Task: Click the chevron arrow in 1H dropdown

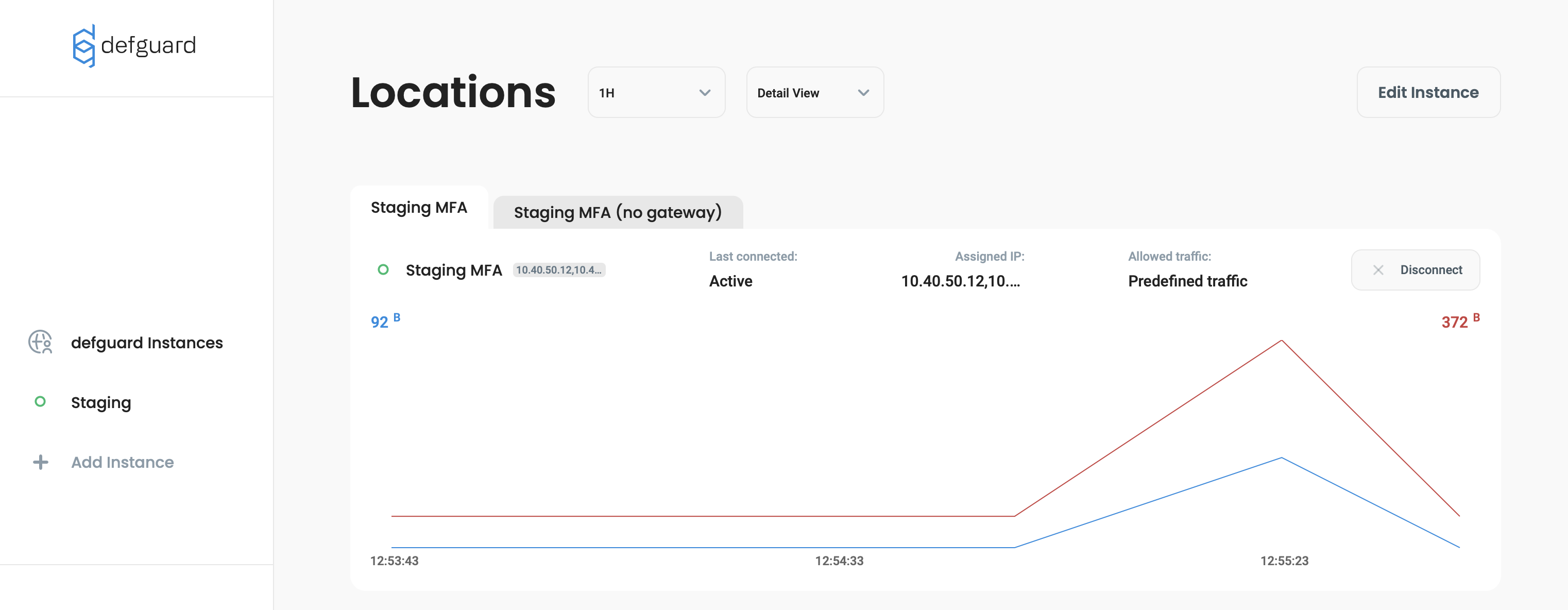Action: [704, 93]
